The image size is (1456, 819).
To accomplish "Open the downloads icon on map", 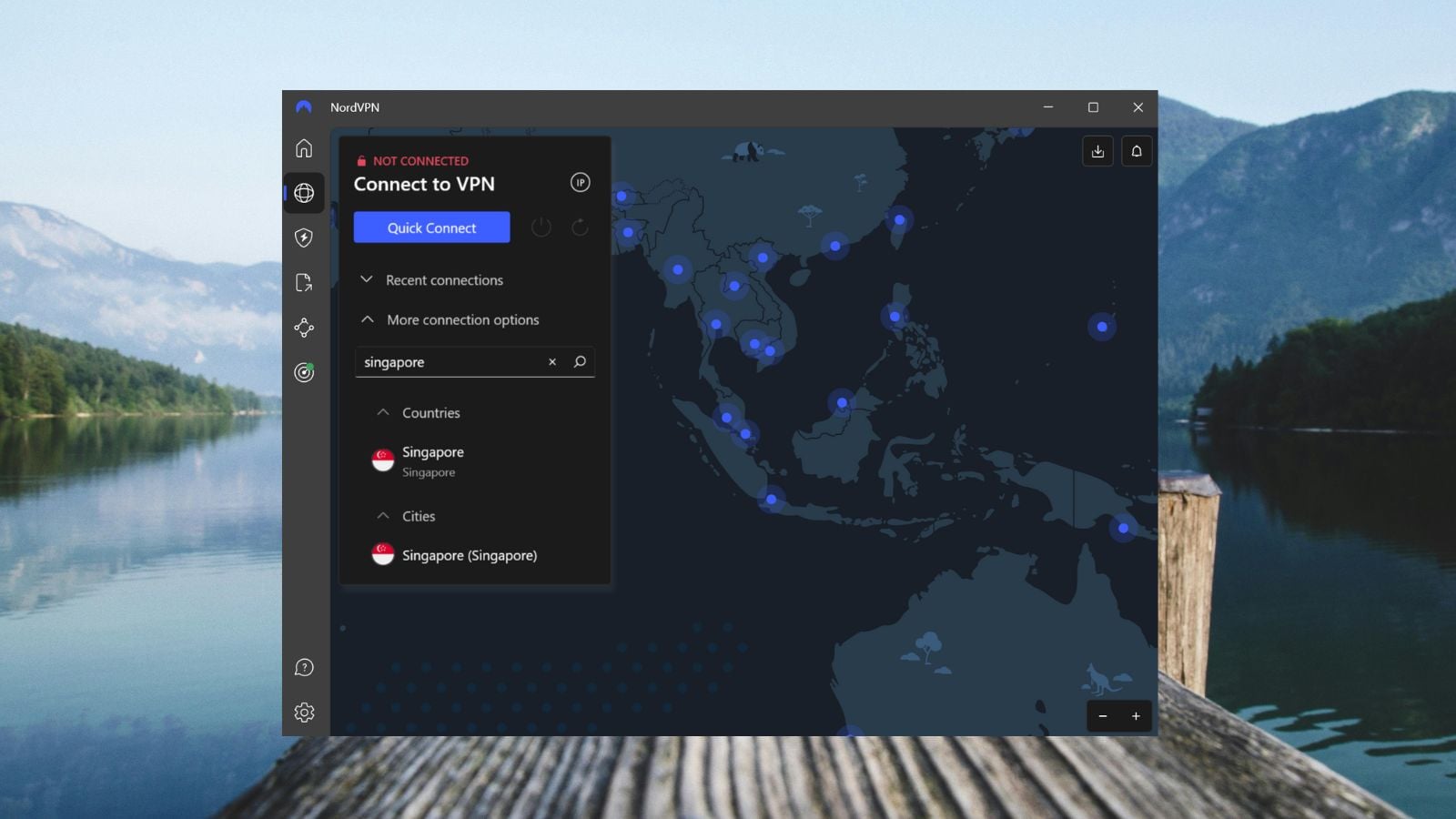I will pos(1097,151).
